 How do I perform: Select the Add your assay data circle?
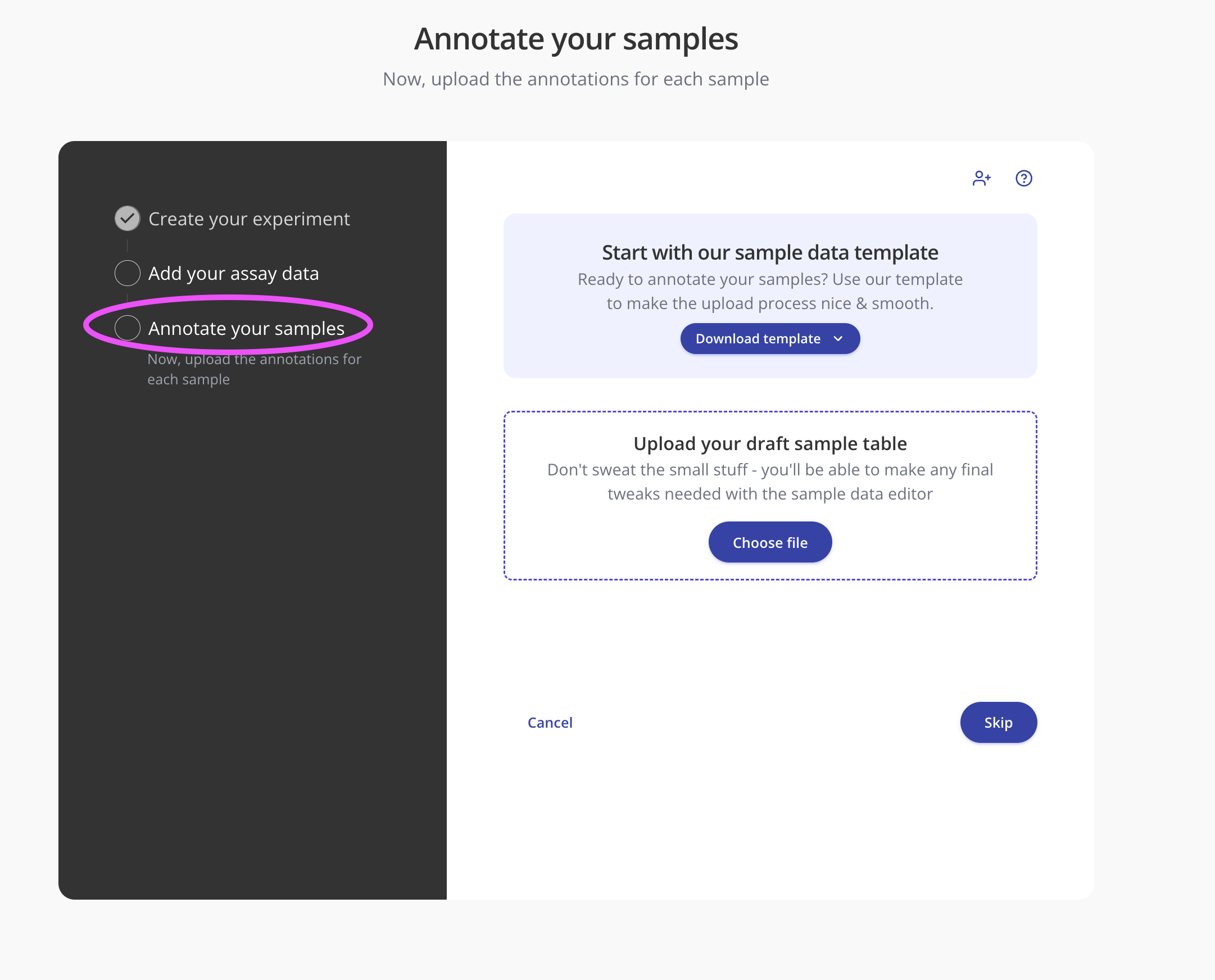pos(128,273)
